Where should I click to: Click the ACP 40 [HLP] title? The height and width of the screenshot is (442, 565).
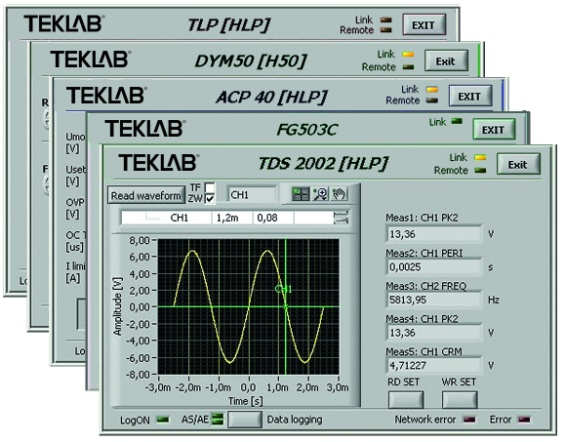tap(271, 97)
